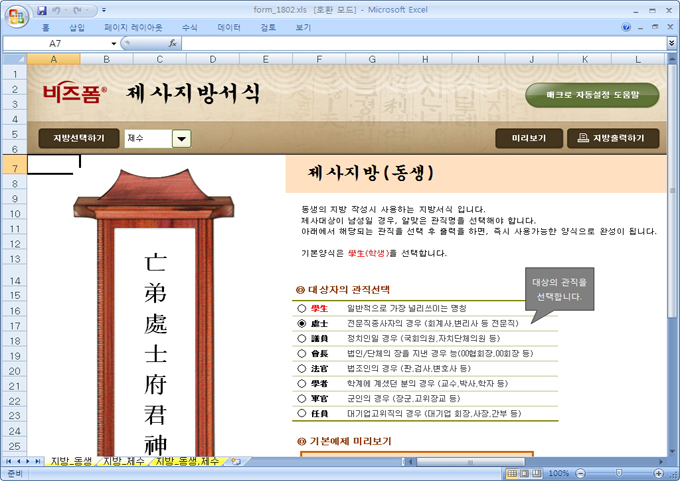Click the Name Box showing A7
680x481 pixels.
[56, 43]
